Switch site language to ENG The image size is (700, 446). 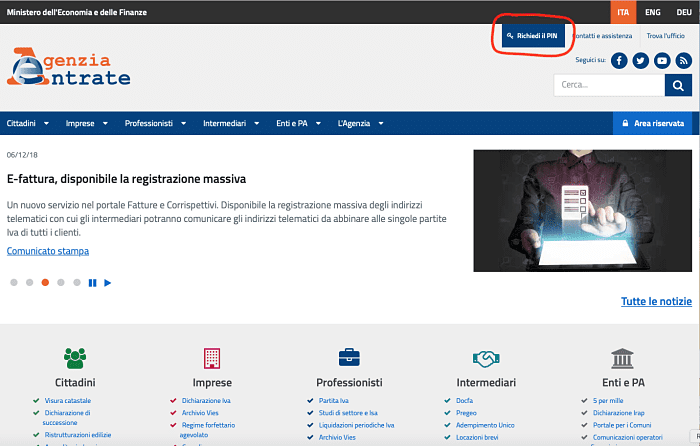point(652,12)
